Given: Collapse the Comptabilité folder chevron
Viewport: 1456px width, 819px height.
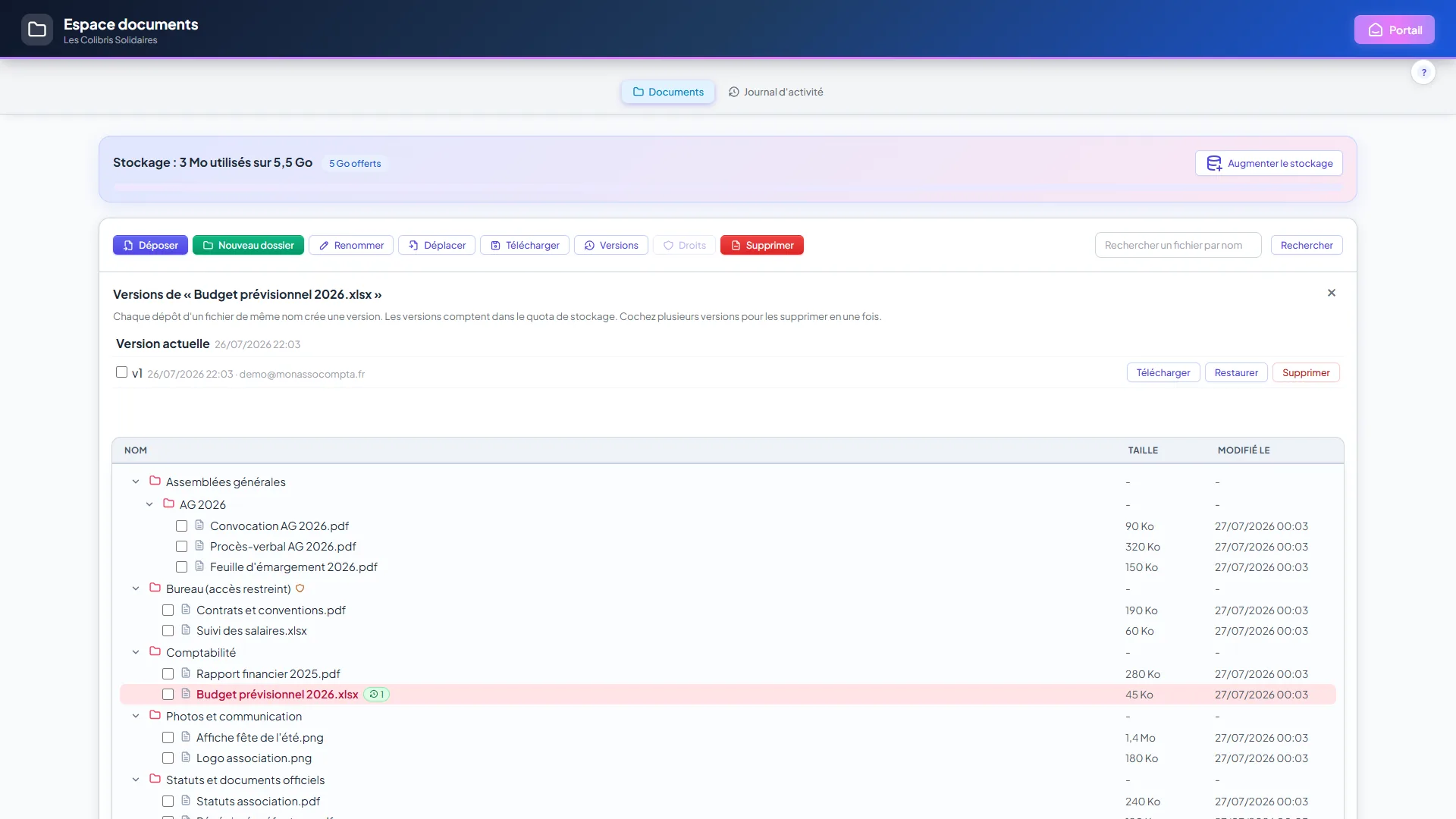Looking at the screenshot, I should point(136,652).
